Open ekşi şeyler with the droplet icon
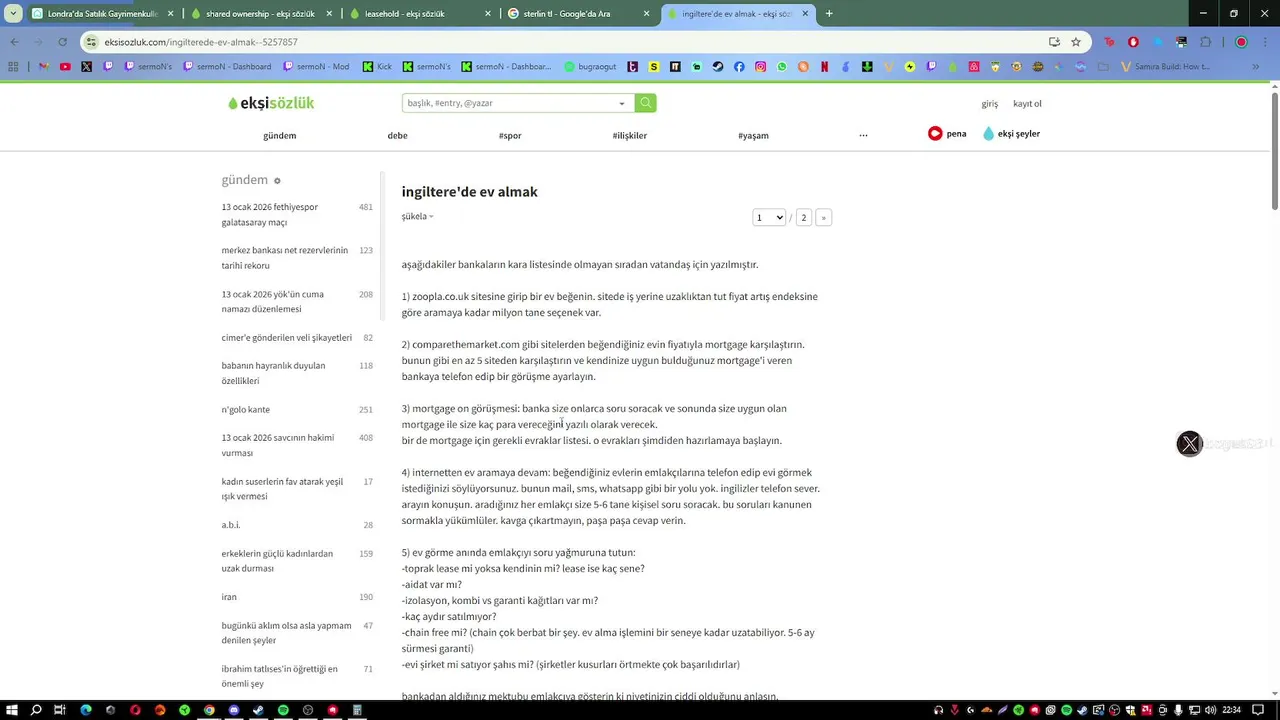This screenshot has width=1280, height=720. [1011, 134]
